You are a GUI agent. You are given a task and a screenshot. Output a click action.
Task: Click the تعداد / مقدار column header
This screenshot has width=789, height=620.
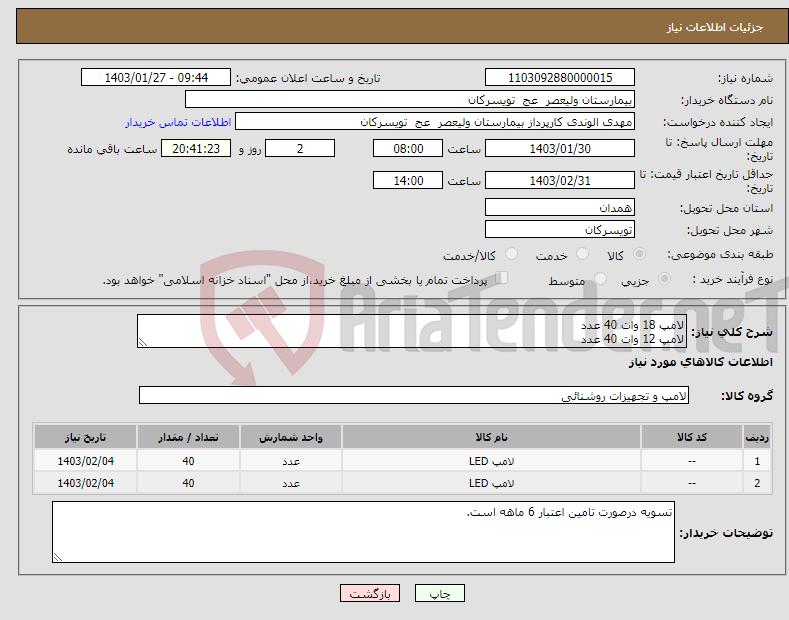click(x=188, y=437)
